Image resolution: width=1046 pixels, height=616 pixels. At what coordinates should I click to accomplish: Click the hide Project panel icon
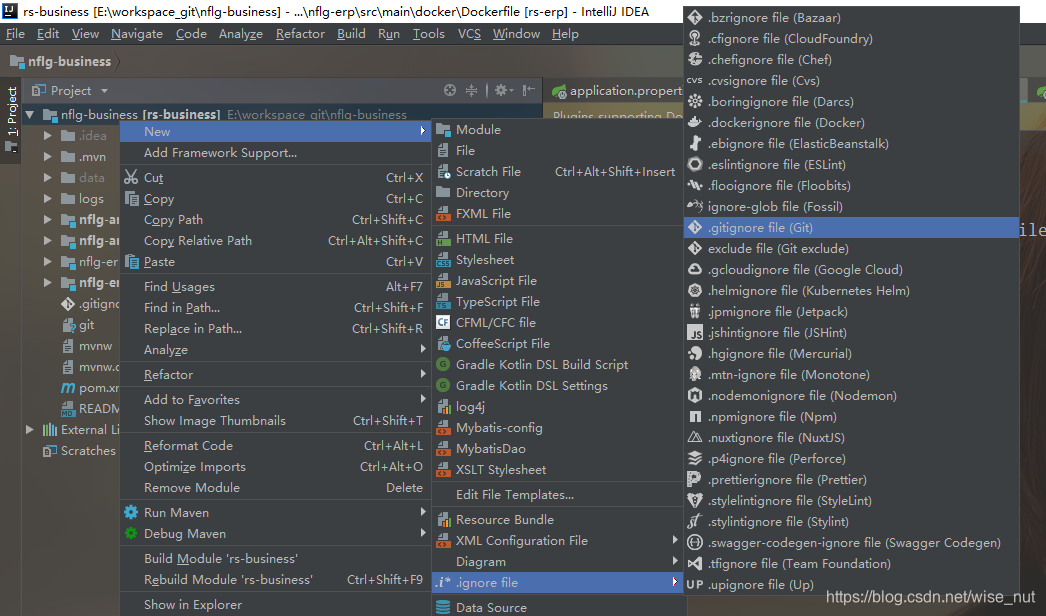(528, 90)
